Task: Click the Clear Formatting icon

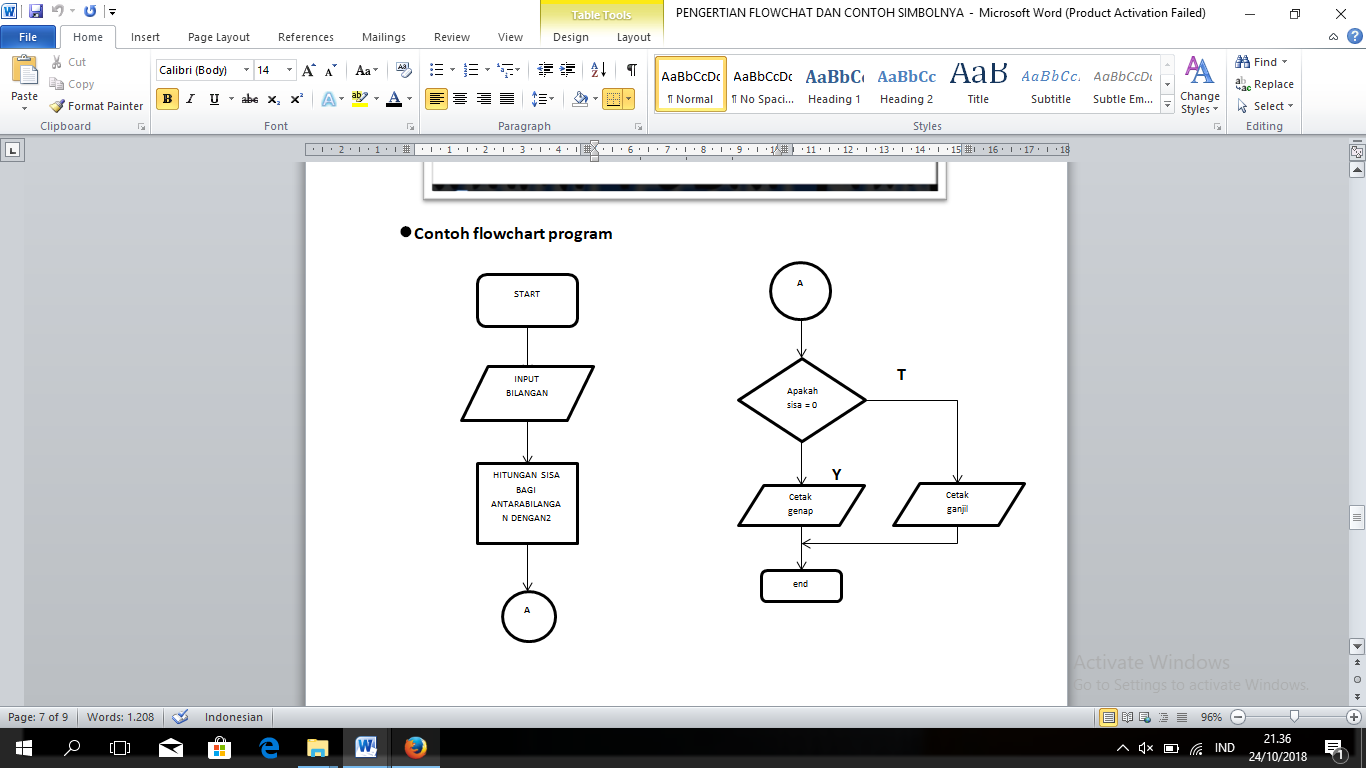Action: pos(403,71)
